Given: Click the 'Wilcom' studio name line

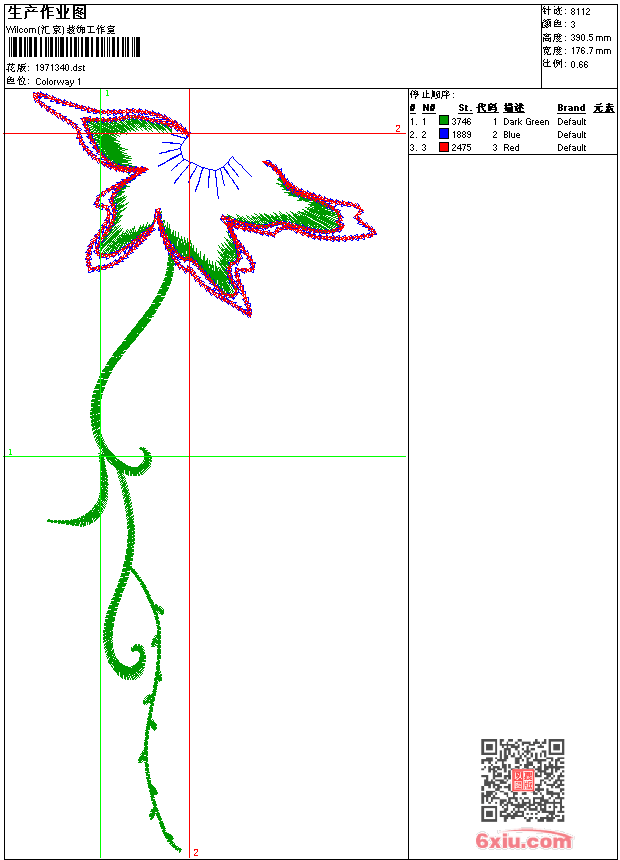Looking at the screenshot, I should point(61,30).
